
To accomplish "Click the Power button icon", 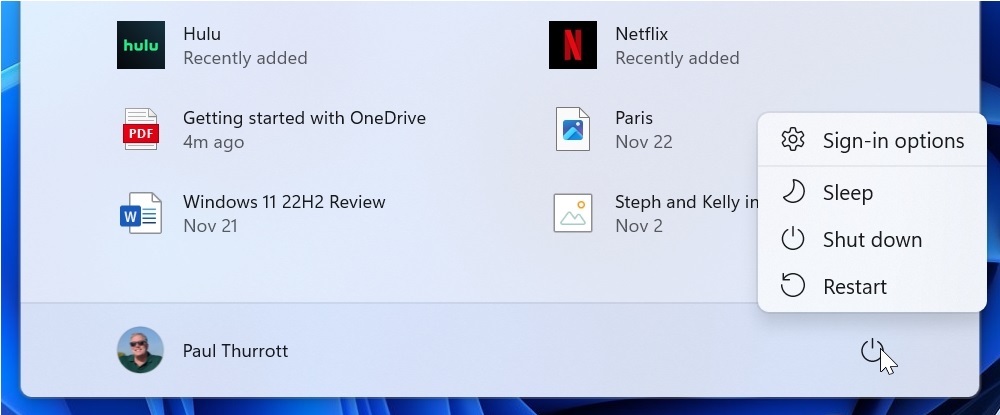I will 873,350.
